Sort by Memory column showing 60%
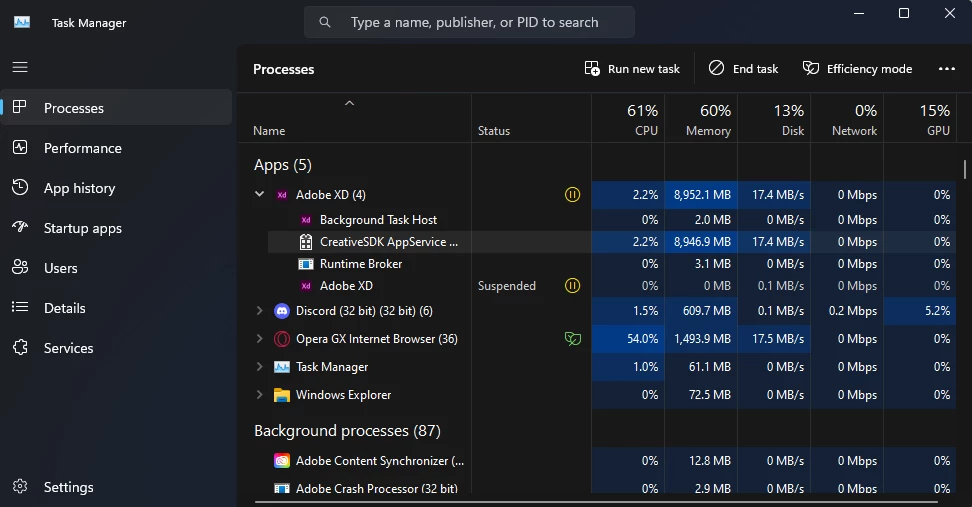Viewport: 972px width, 507px height. (x=701, y=119)
